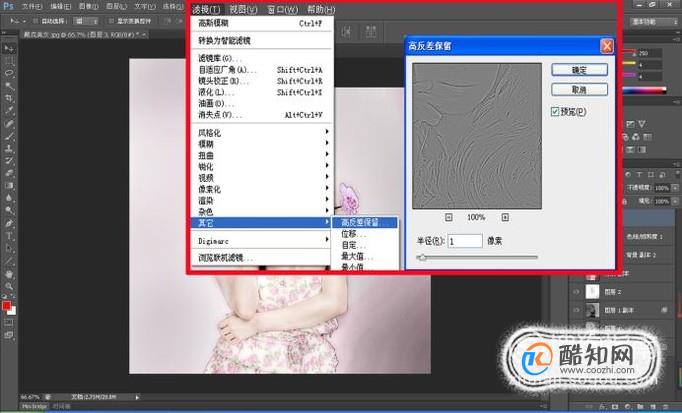Zoom out preview with minus button
Screen dimensions: 682x413
tap(448, 217)
